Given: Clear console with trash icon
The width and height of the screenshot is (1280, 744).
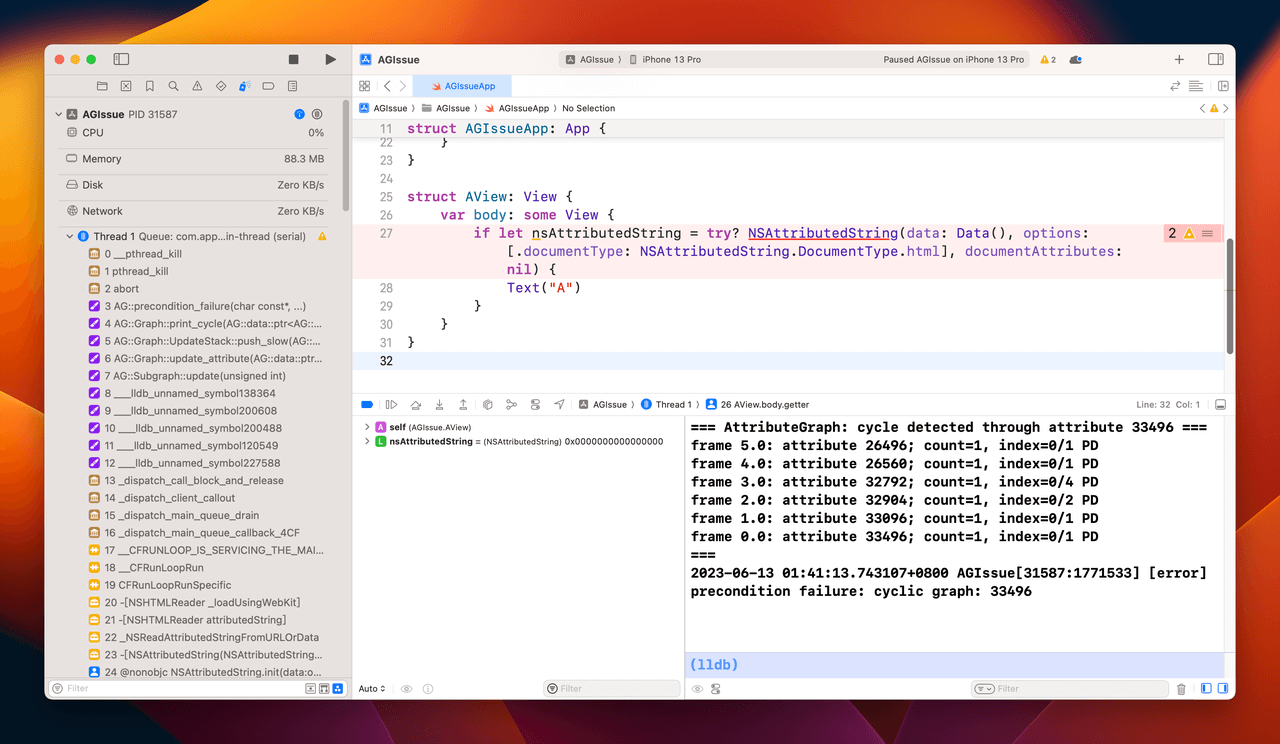Looking at the screenshot, I should click(x=1181, y=689).
